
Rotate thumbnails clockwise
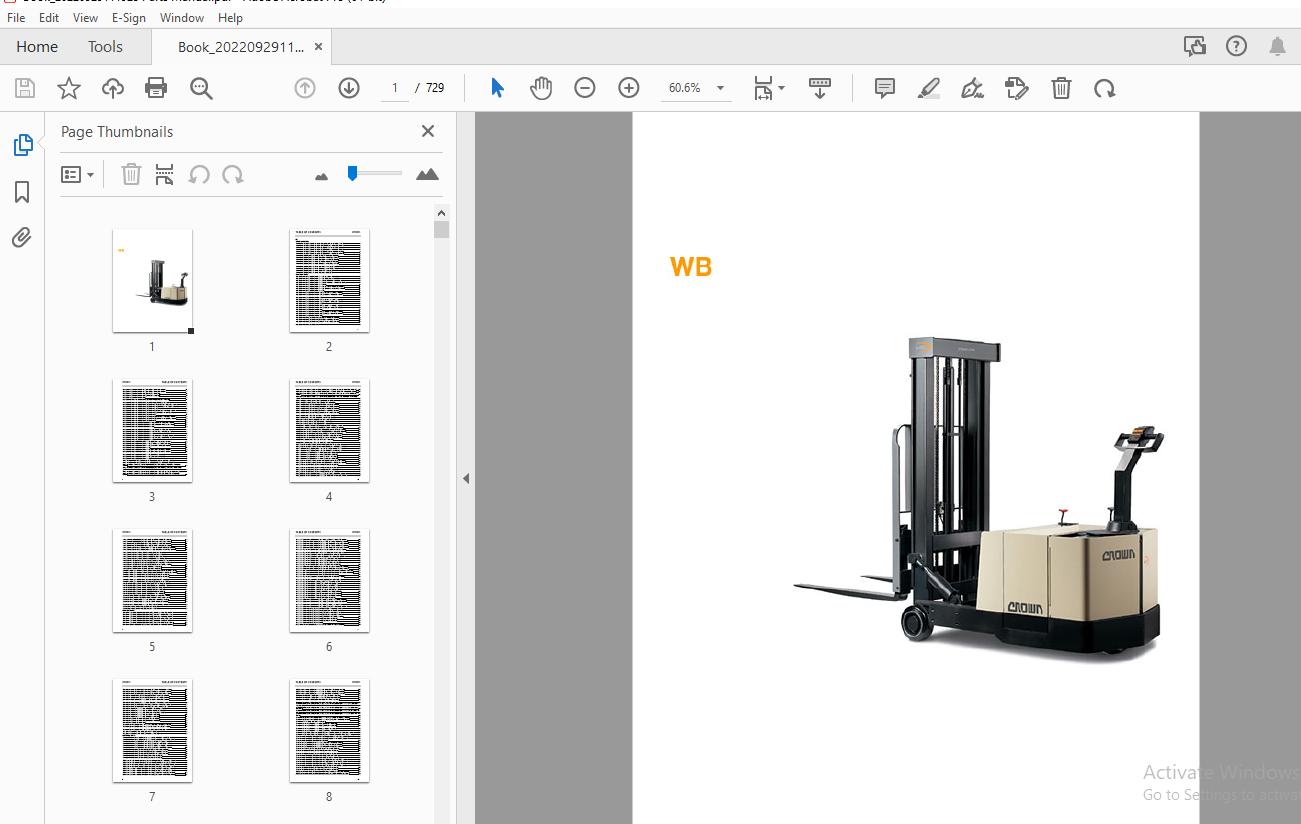tap(233, 175)
